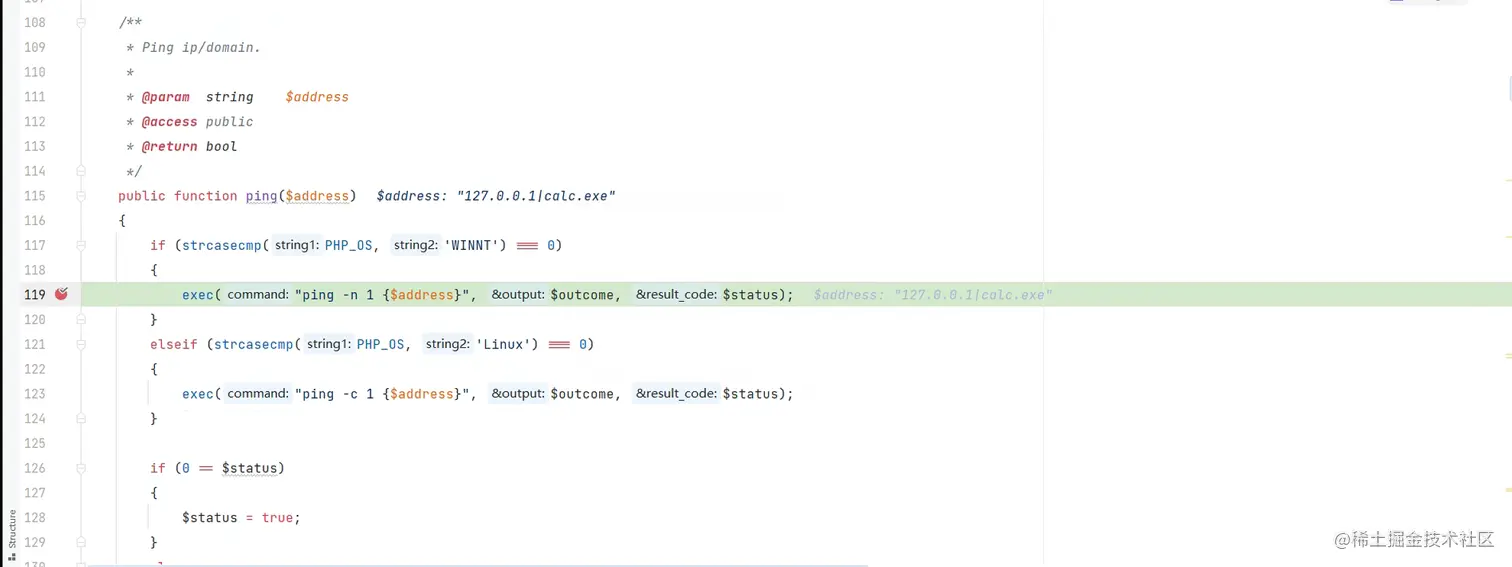Click strcasecmp on line 117
Viewport: 1512px width, 567px height.
(x=222, y=245)
